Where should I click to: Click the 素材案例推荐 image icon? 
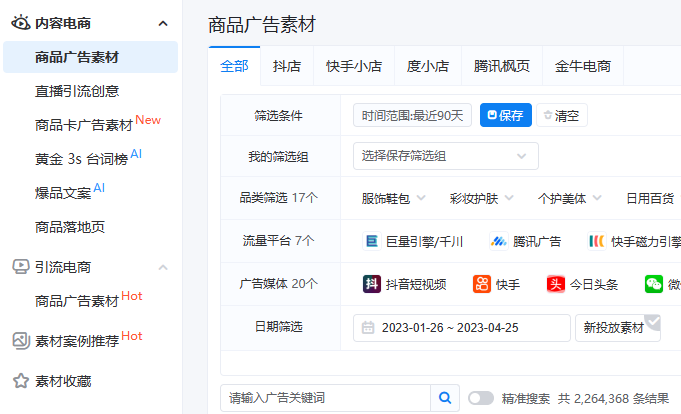(x=21, y=341)
